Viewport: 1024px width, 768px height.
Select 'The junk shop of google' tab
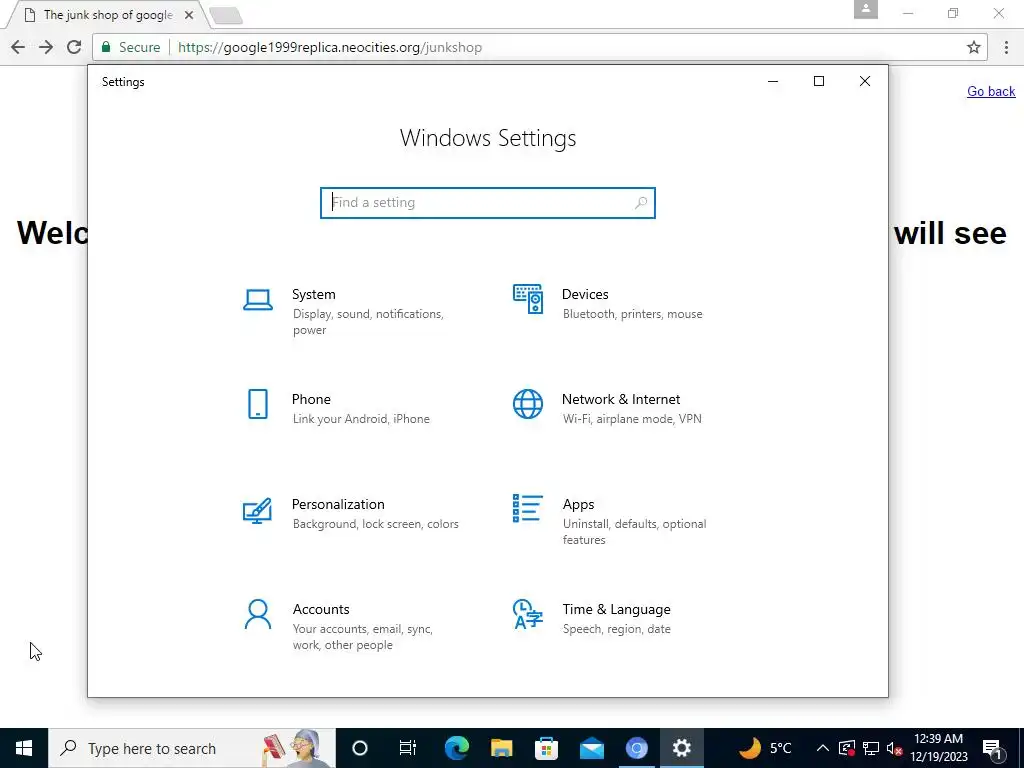(108, 14)
